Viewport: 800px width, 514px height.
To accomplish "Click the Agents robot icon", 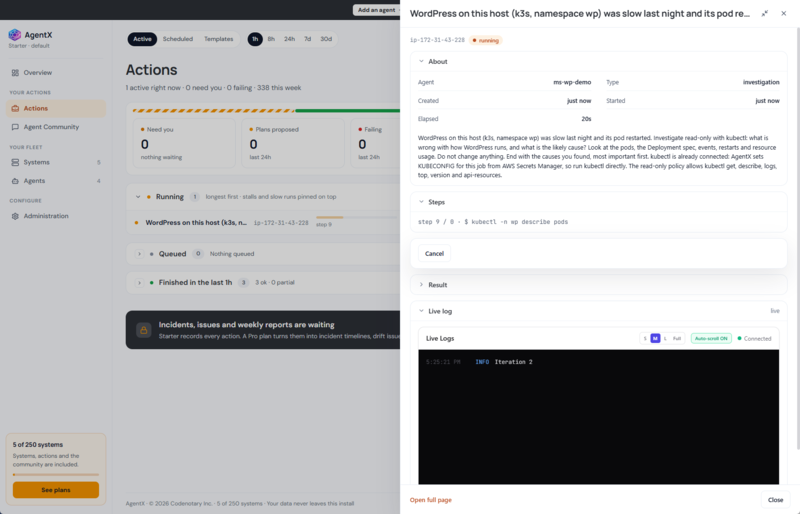I will tap(15, 181).
